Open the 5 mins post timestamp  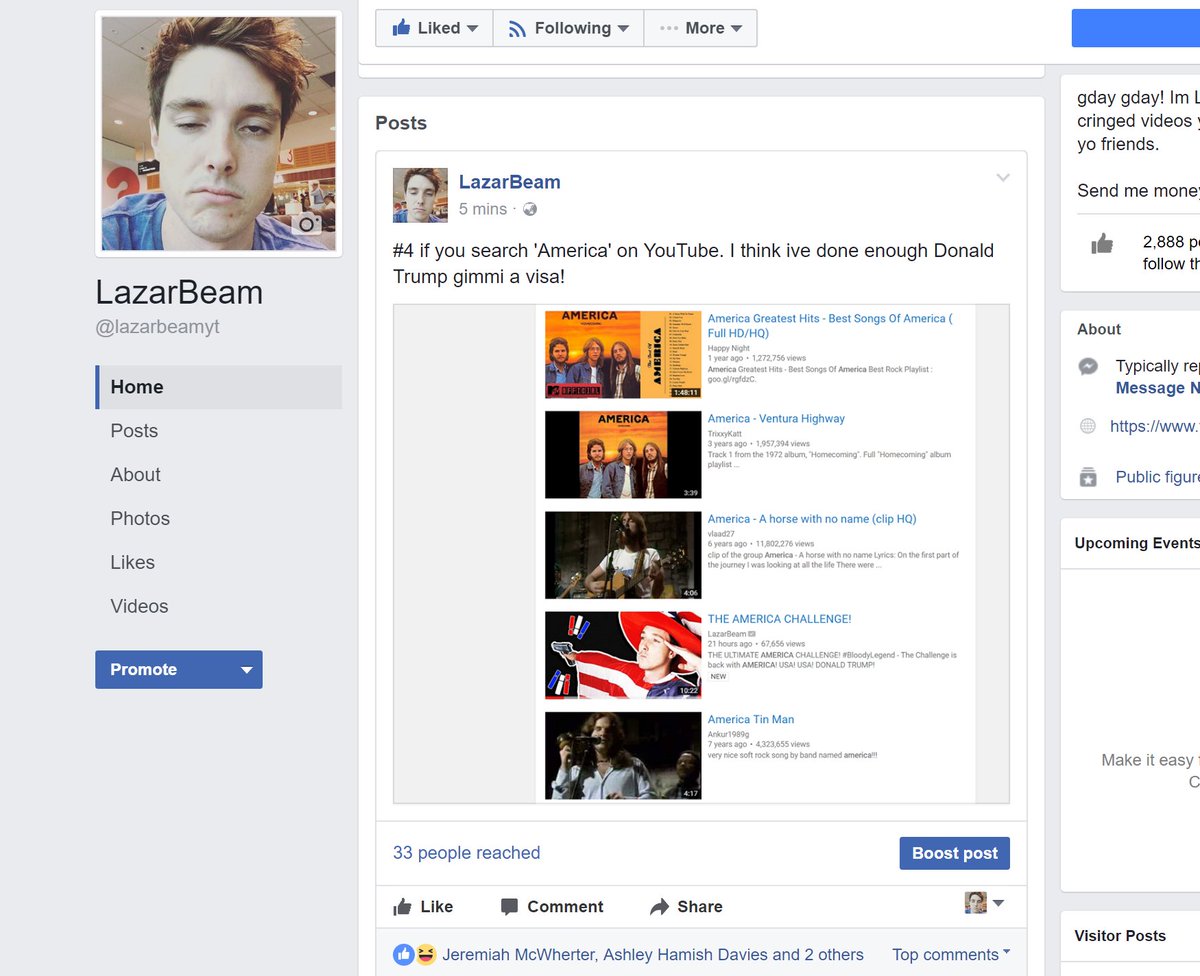[x=483, y=209]
